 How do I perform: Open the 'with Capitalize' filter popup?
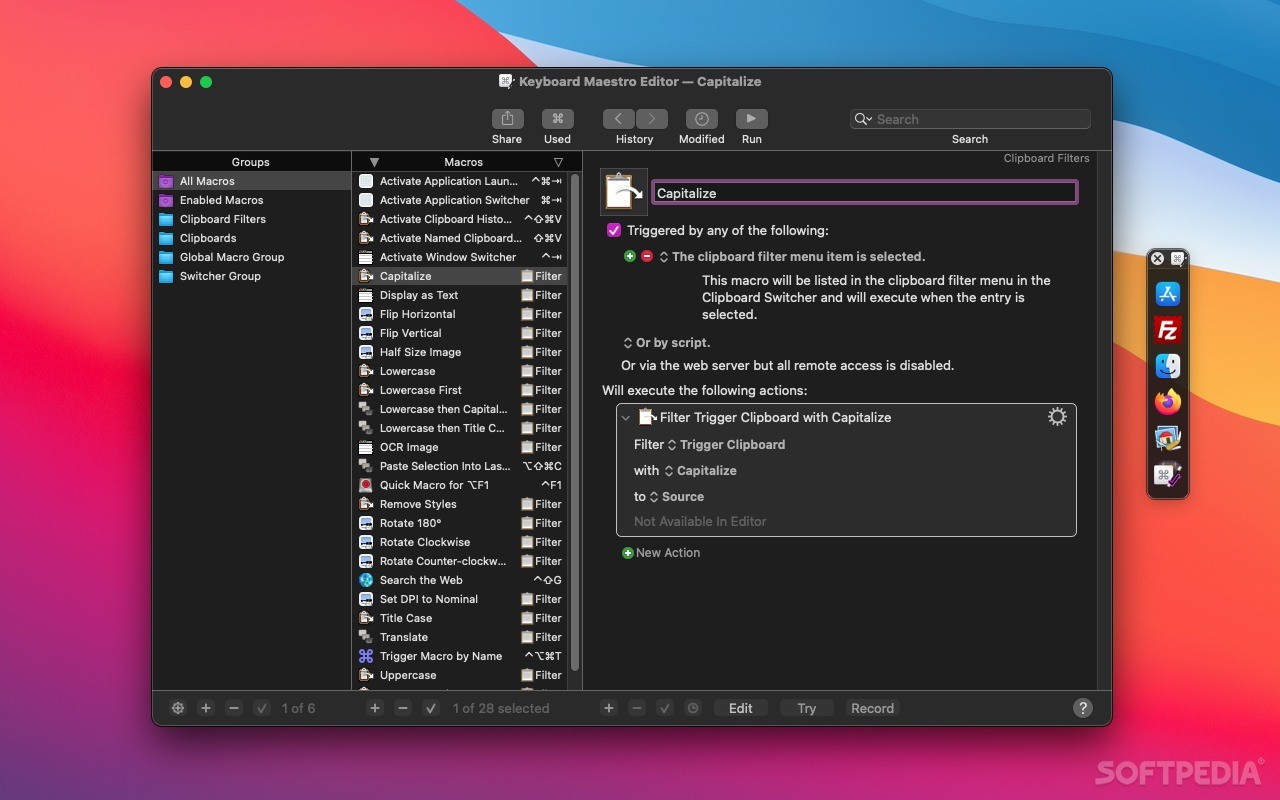(x=700, y=470)
